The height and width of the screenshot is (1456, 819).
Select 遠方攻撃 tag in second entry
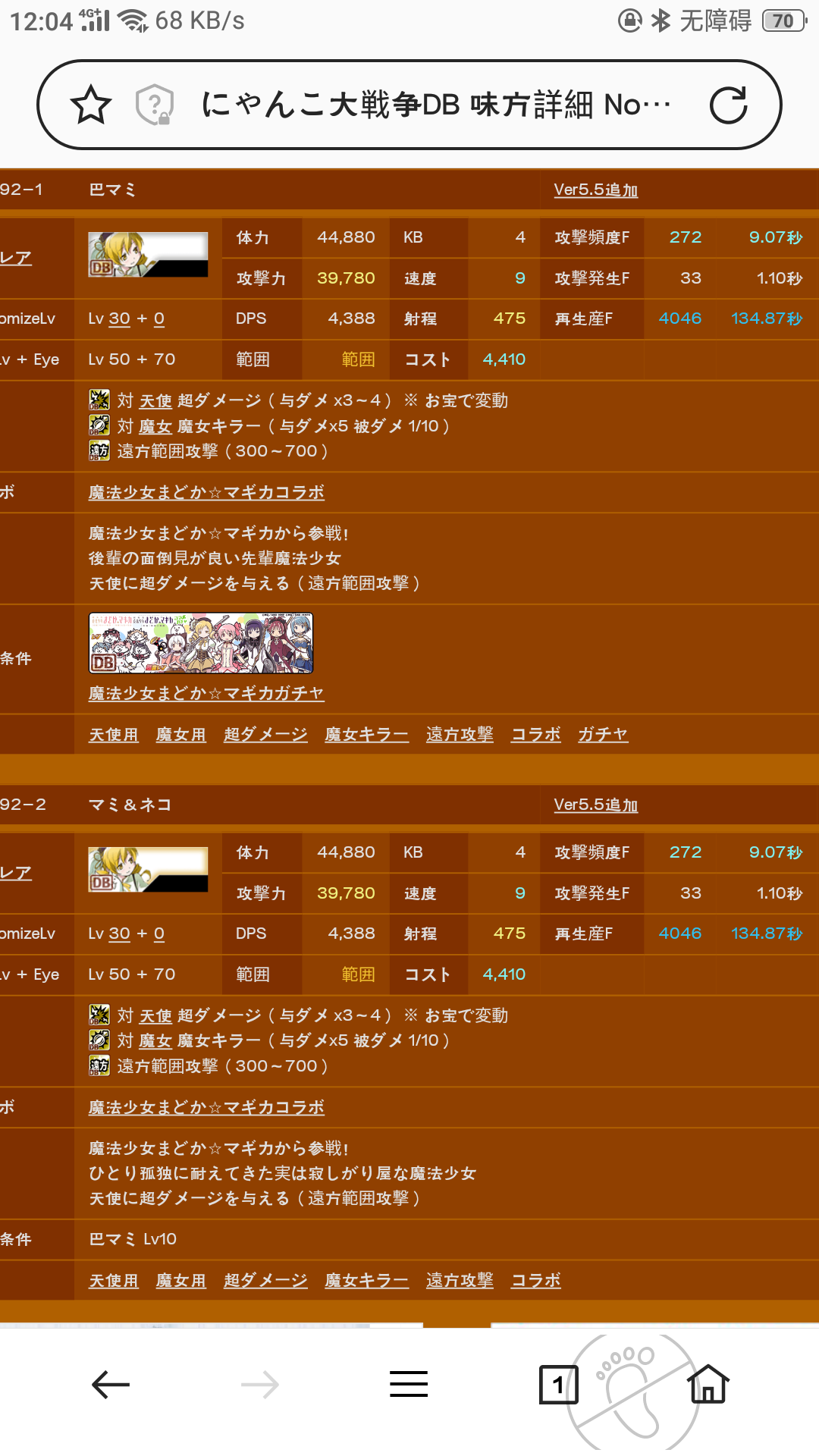(460, 1280)
